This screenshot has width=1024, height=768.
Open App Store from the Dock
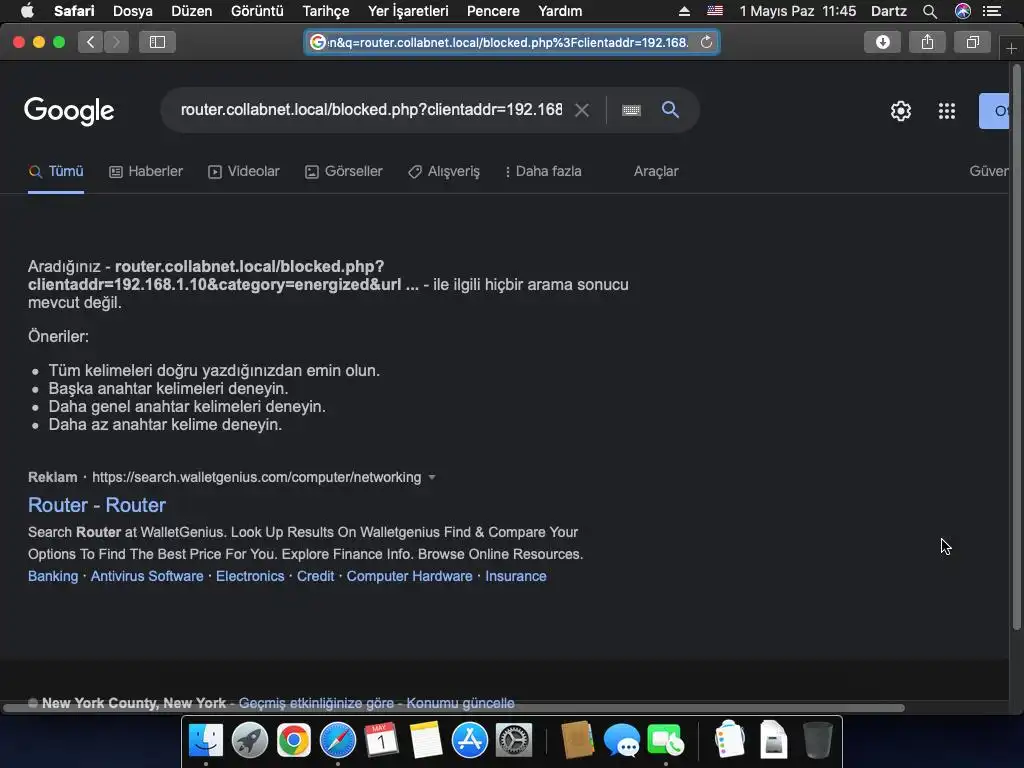click(x=470, y=741)
